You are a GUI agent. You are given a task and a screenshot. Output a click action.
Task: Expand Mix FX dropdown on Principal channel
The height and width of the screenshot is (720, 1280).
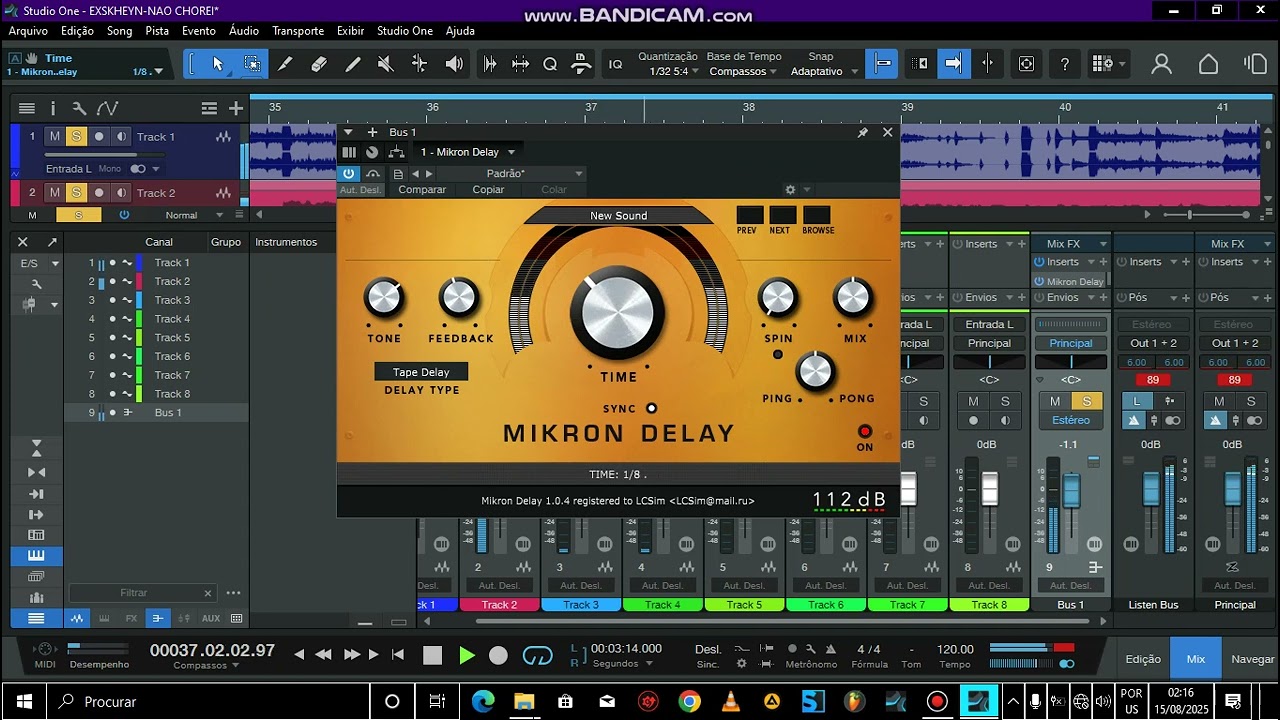coord(1235,244)
